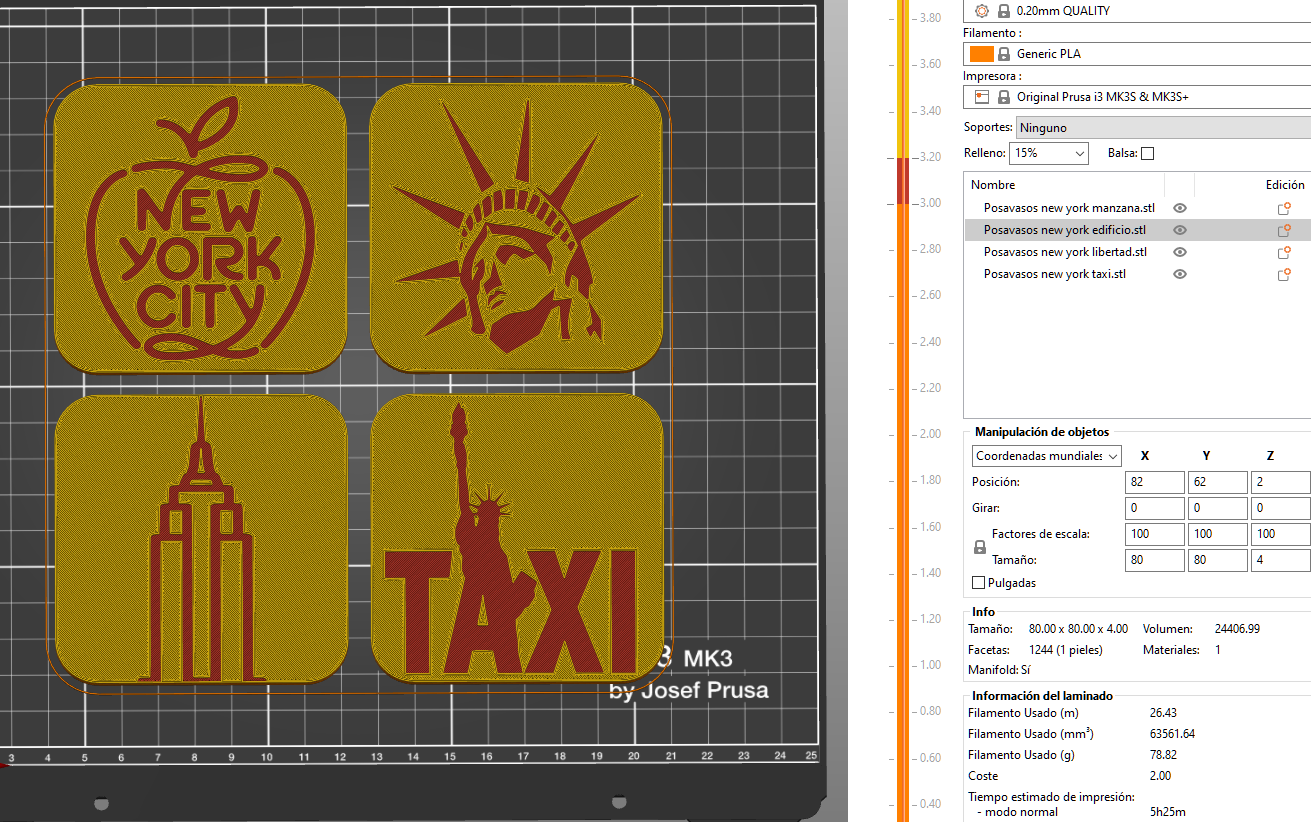Click the Manipulación de objetos heading
Viewport: 1311px width, 822px height.
[1042, 432]
